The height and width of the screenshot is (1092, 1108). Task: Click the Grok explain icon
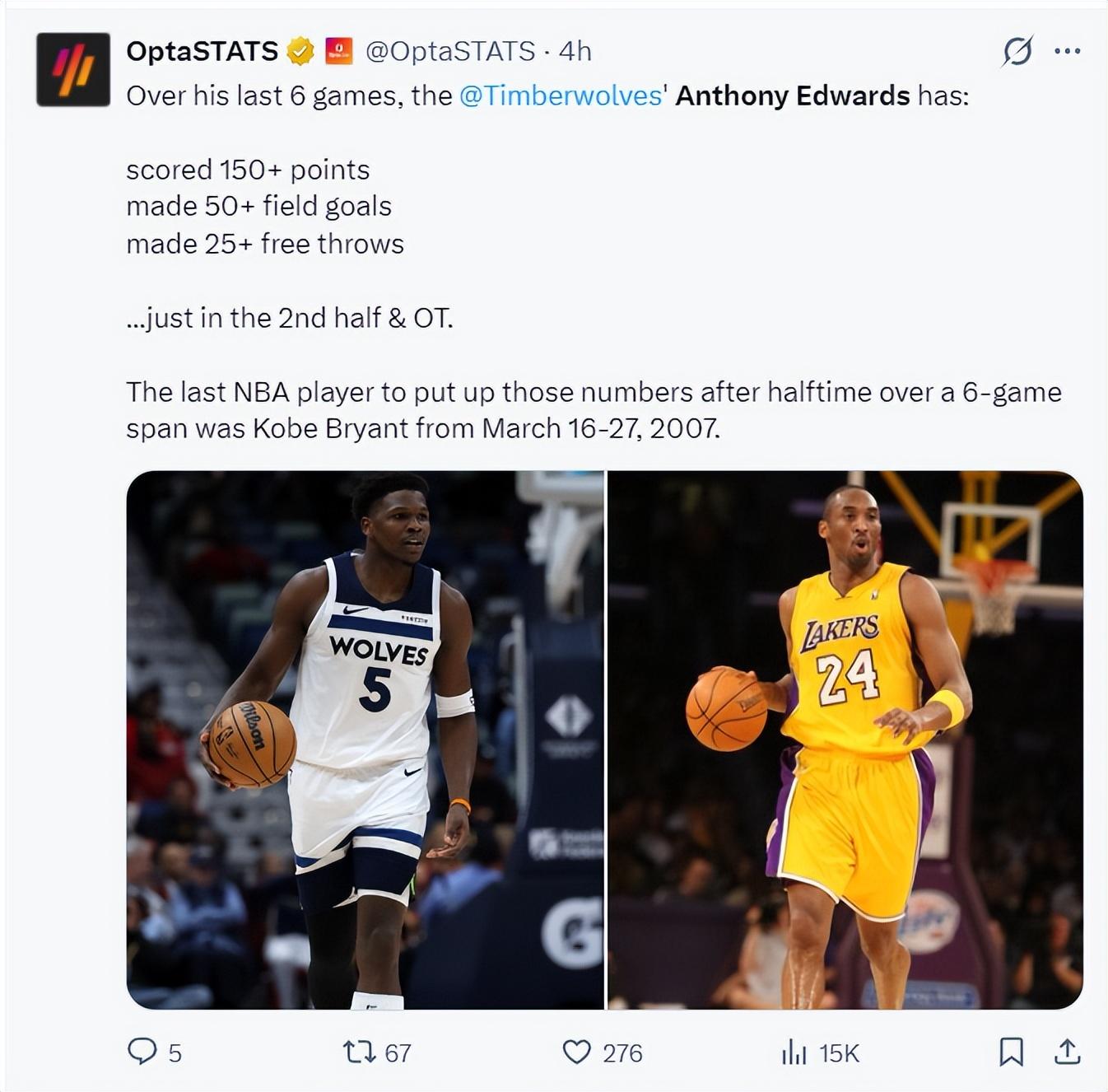pyautogui.click(x=1017, y=51)
